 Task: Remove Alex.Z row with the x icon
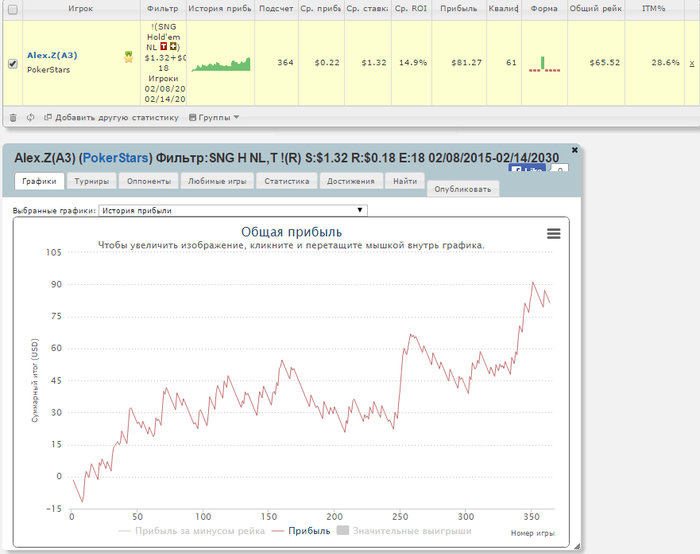click(692, 62)
